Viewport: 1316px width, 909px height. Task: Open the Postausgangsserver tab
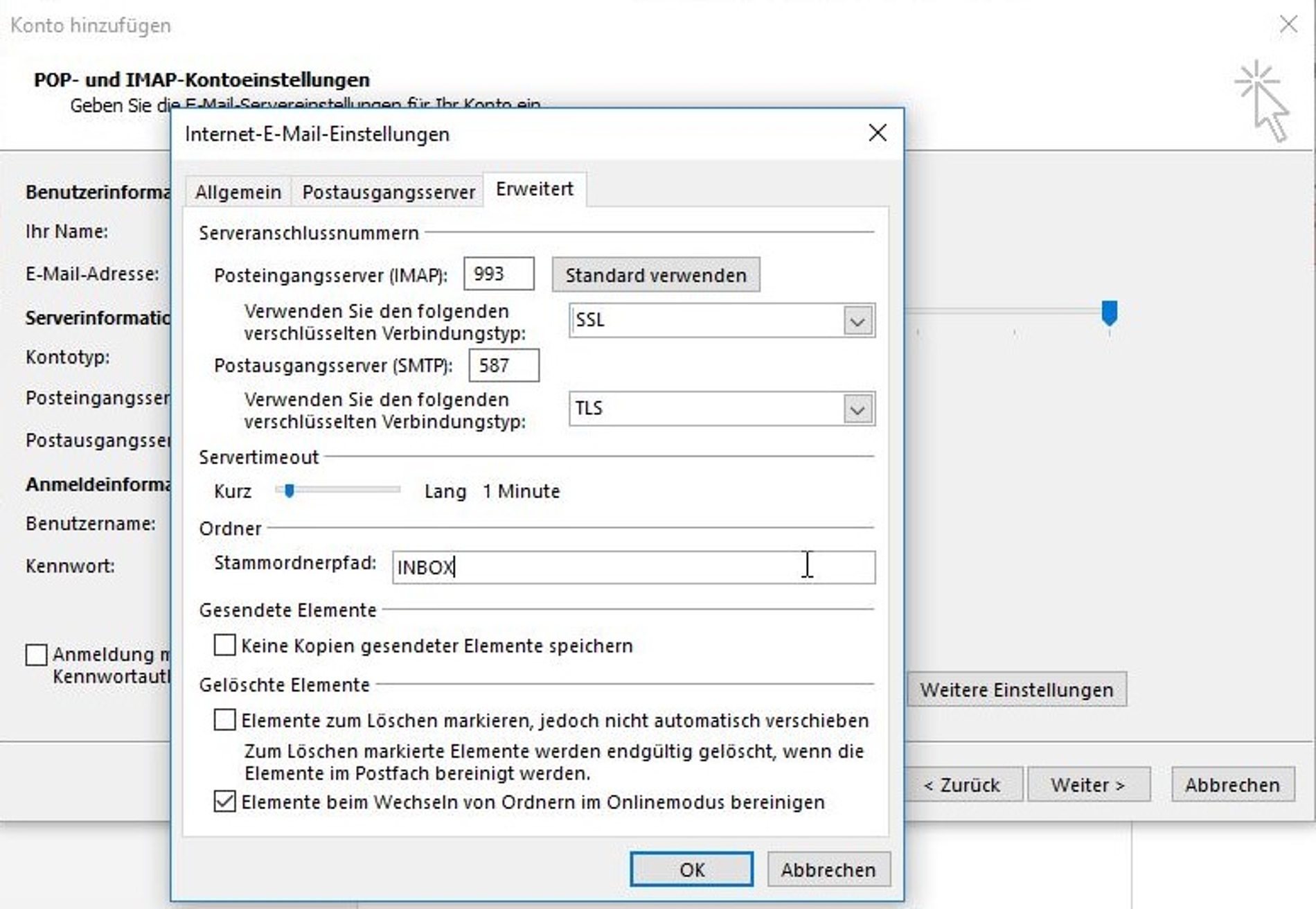[387, 191]
